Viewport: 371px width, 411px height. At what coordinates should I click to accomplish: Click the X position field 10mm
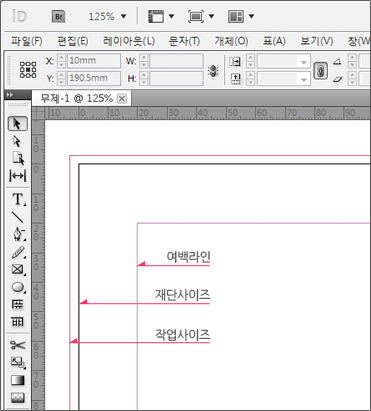(94, 61)
